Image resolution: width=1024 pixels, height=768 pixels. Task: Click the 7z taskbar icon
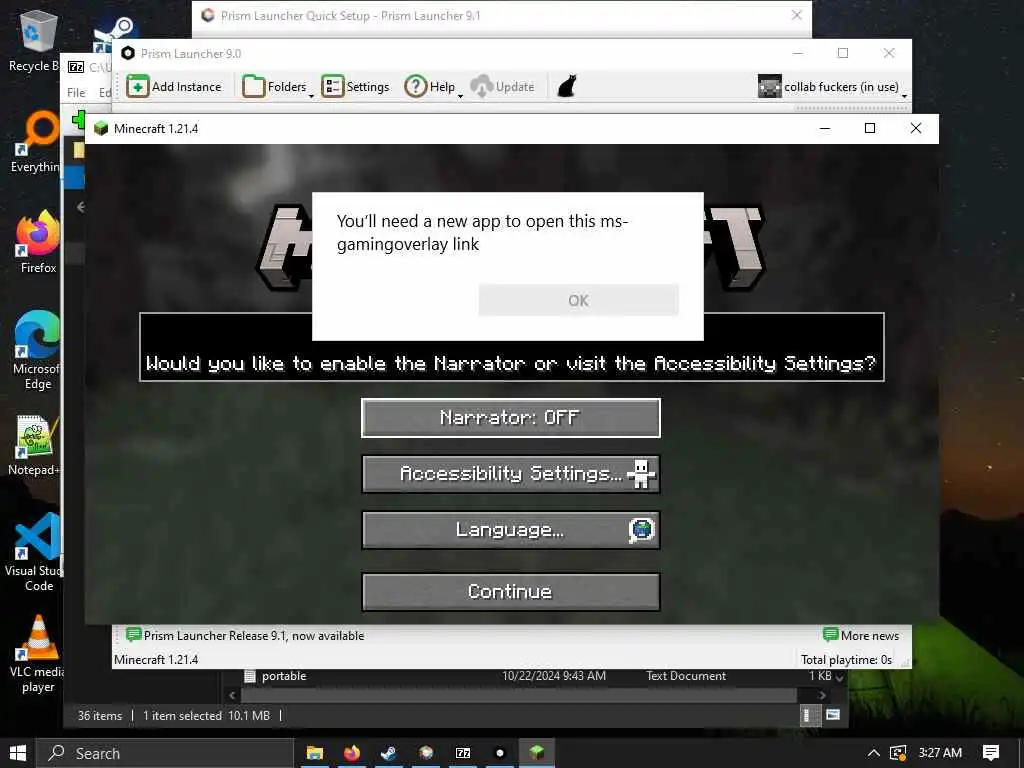463,753
